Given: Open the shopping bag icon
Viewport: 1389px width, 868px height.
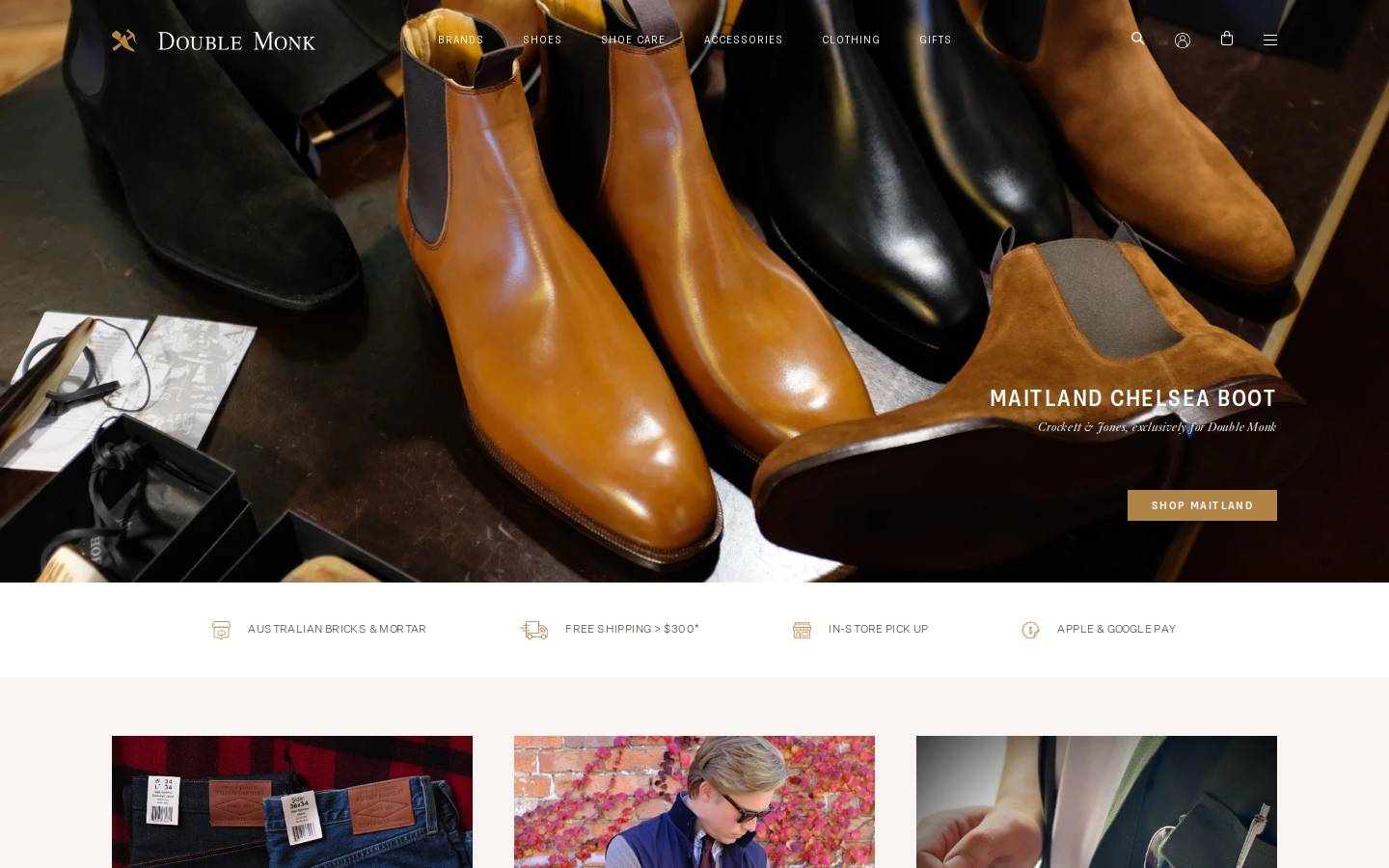Looking at the screenshot, I should point(1227,39).
